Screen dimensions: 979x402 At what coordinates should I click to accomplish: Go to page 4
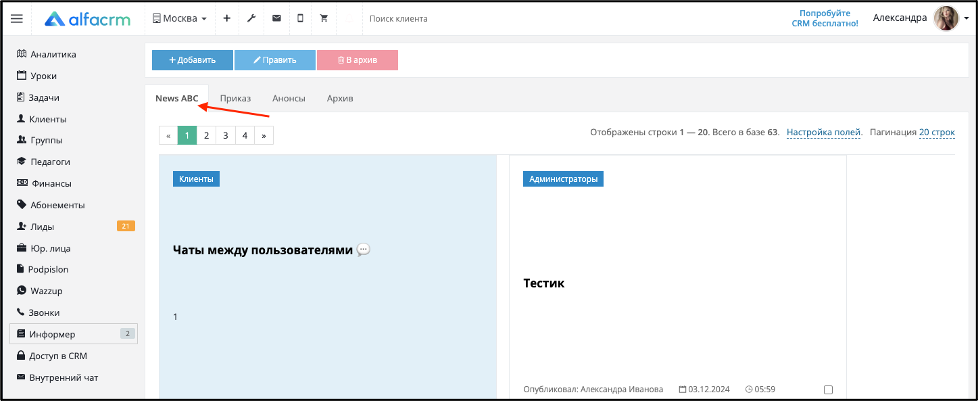coord(245,135)
